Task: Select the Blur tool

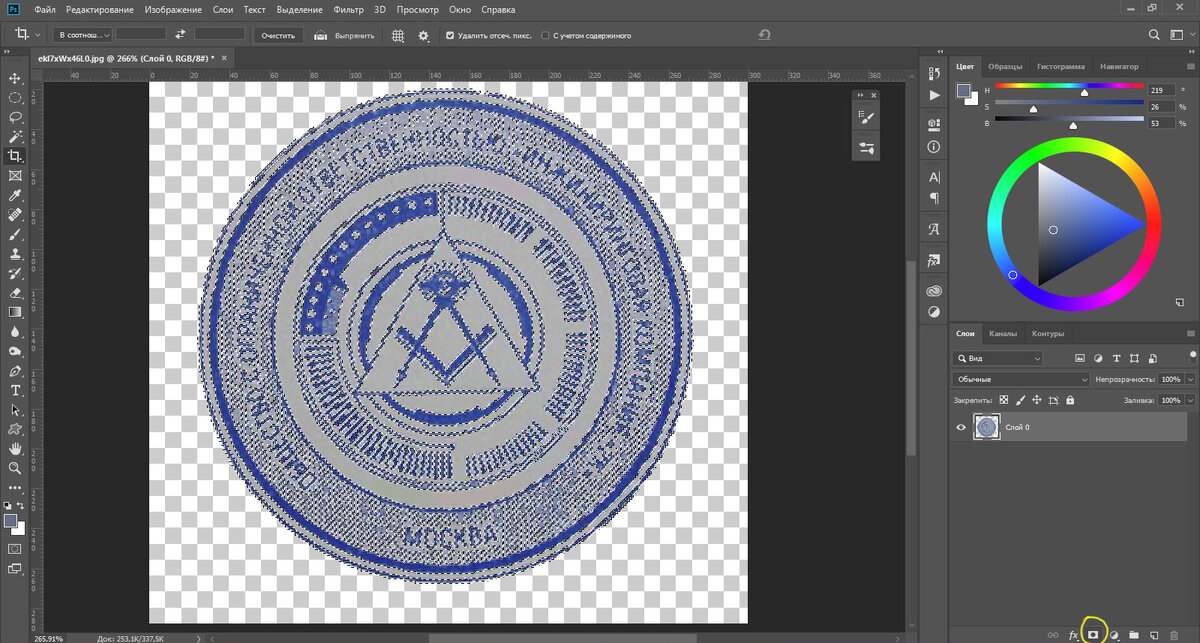Action: click(x=15, y=331)
